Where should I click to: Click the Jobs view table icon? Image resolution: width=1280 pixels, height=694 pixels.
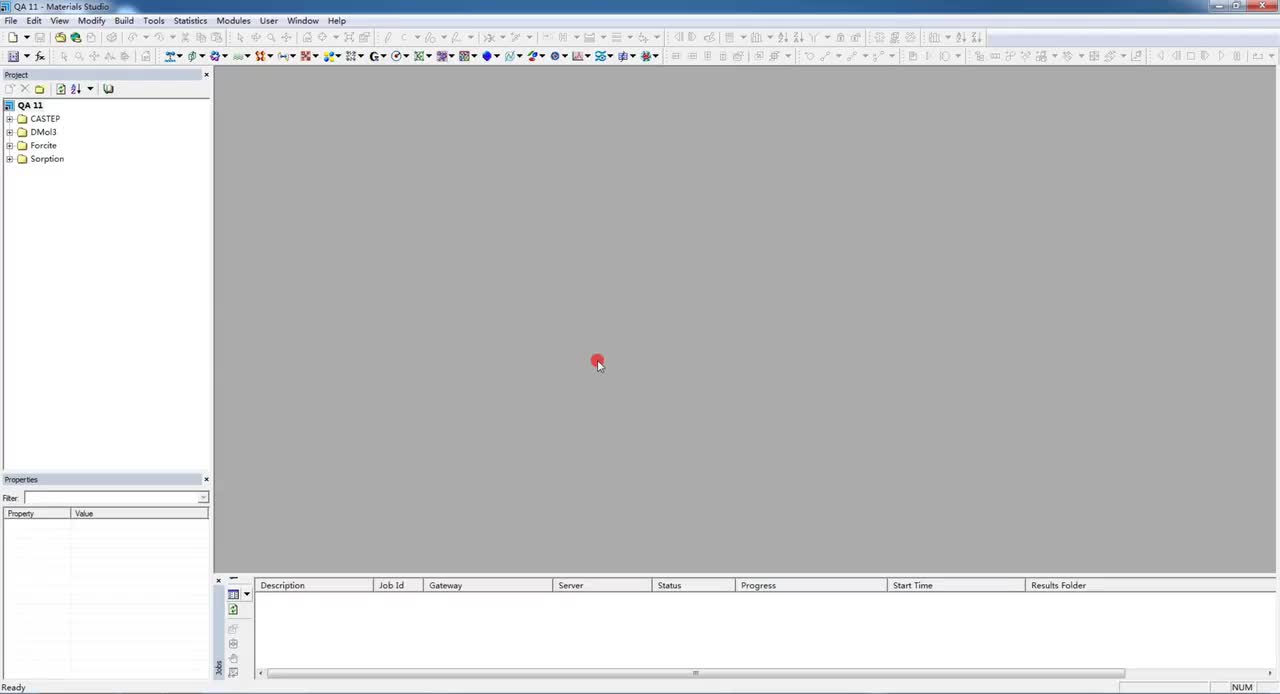(x=233, y=594)
